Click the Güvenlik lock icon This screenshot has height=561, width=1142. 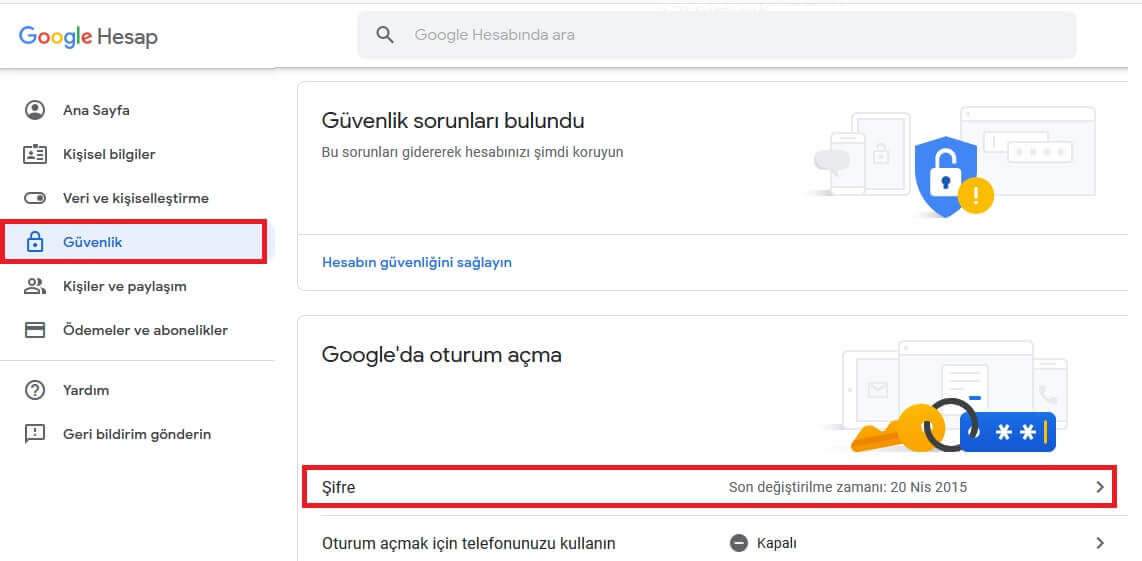pyautogui.click(x=35, y=243)
